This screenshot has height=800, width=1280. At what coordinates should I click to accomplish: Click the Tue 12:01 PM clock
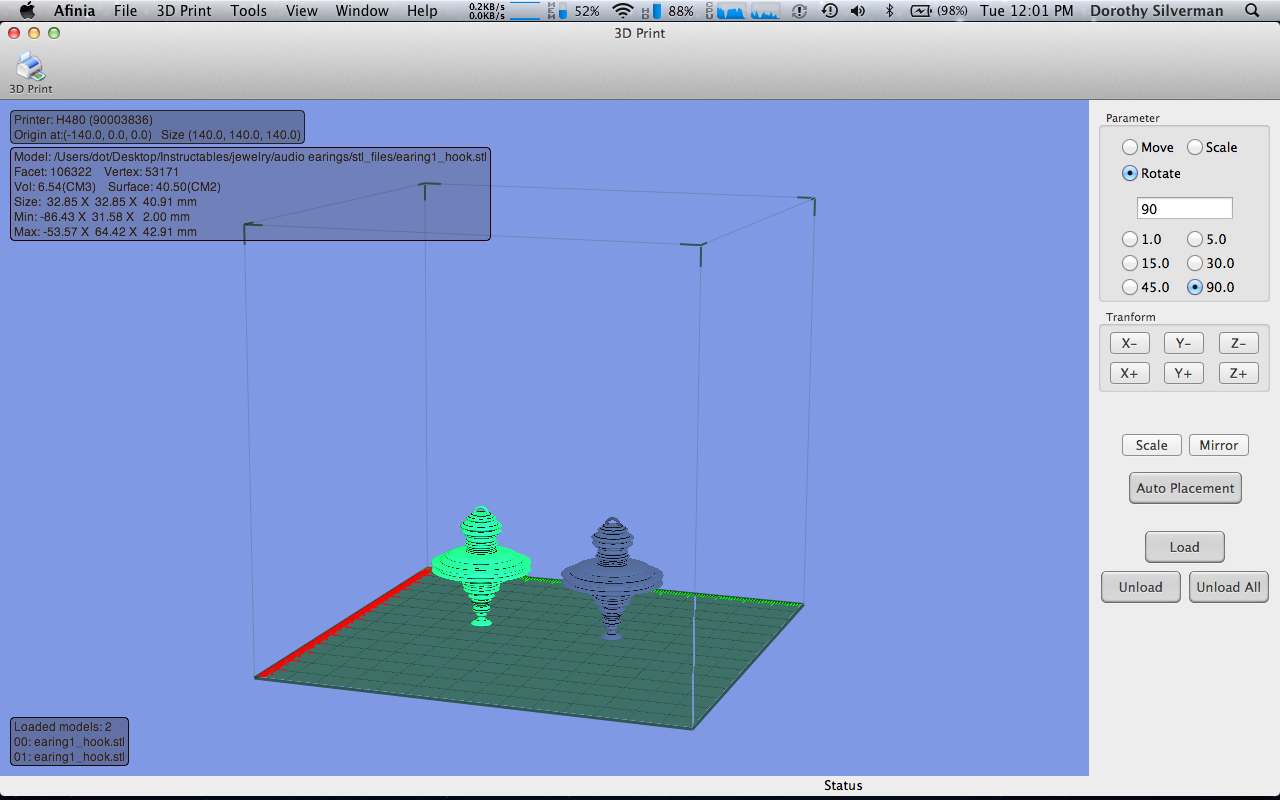click(x=1027, y=11)
